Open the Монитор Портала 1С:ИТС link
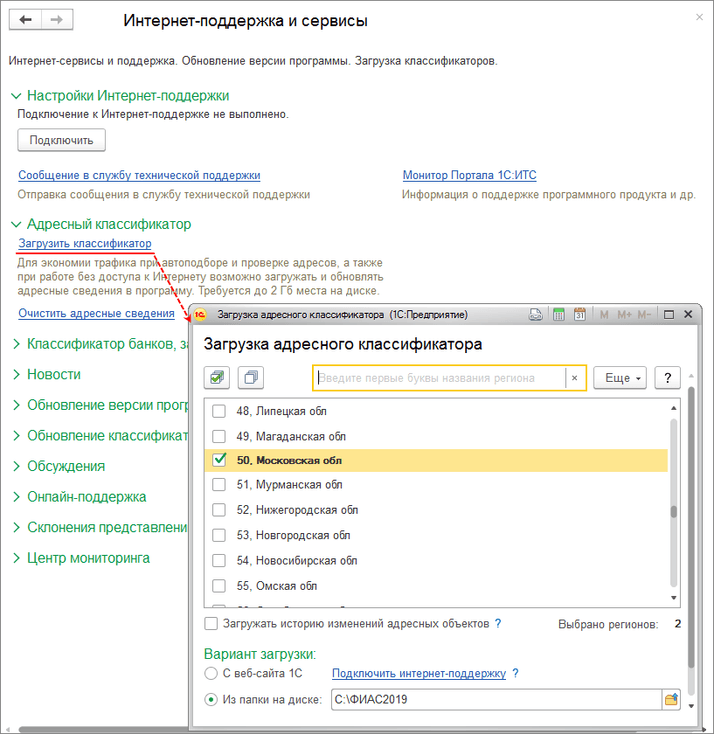This screenshot has width=714, height=734. coord(470,175)
